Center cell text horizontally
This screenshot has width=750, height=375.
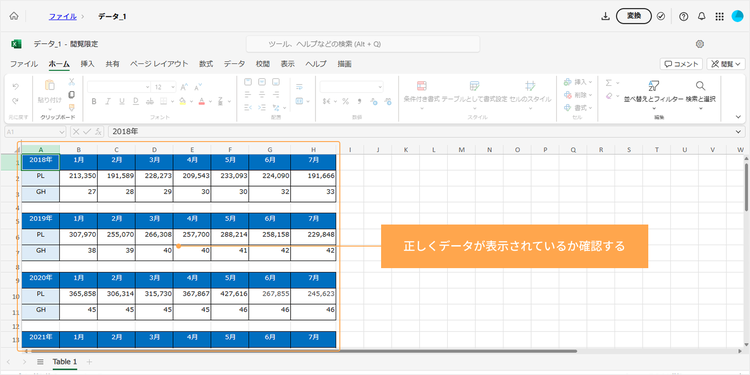pos(262,95)
